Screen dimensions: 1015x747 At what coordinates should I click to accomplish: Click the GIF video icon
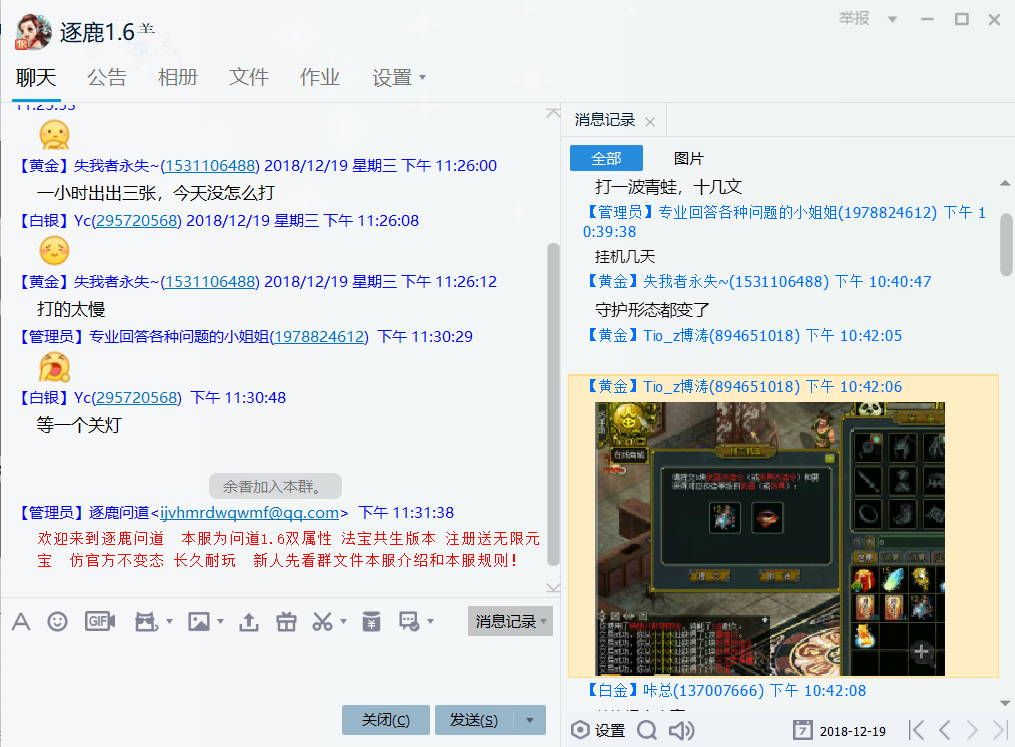pos(99,621)
